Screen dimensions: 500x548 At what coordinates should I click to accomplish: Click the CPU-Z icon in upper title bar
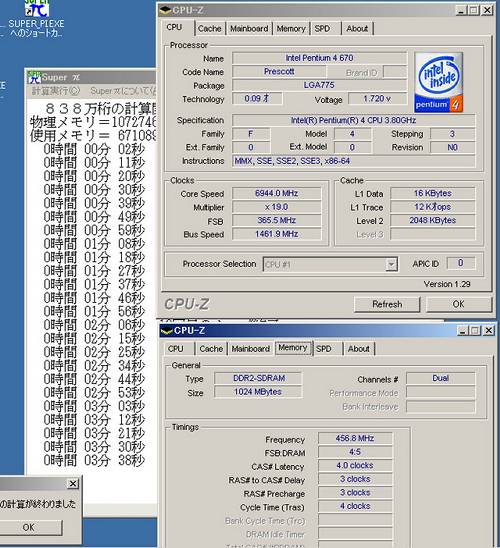pyautogui.click(x=165, y=10)
